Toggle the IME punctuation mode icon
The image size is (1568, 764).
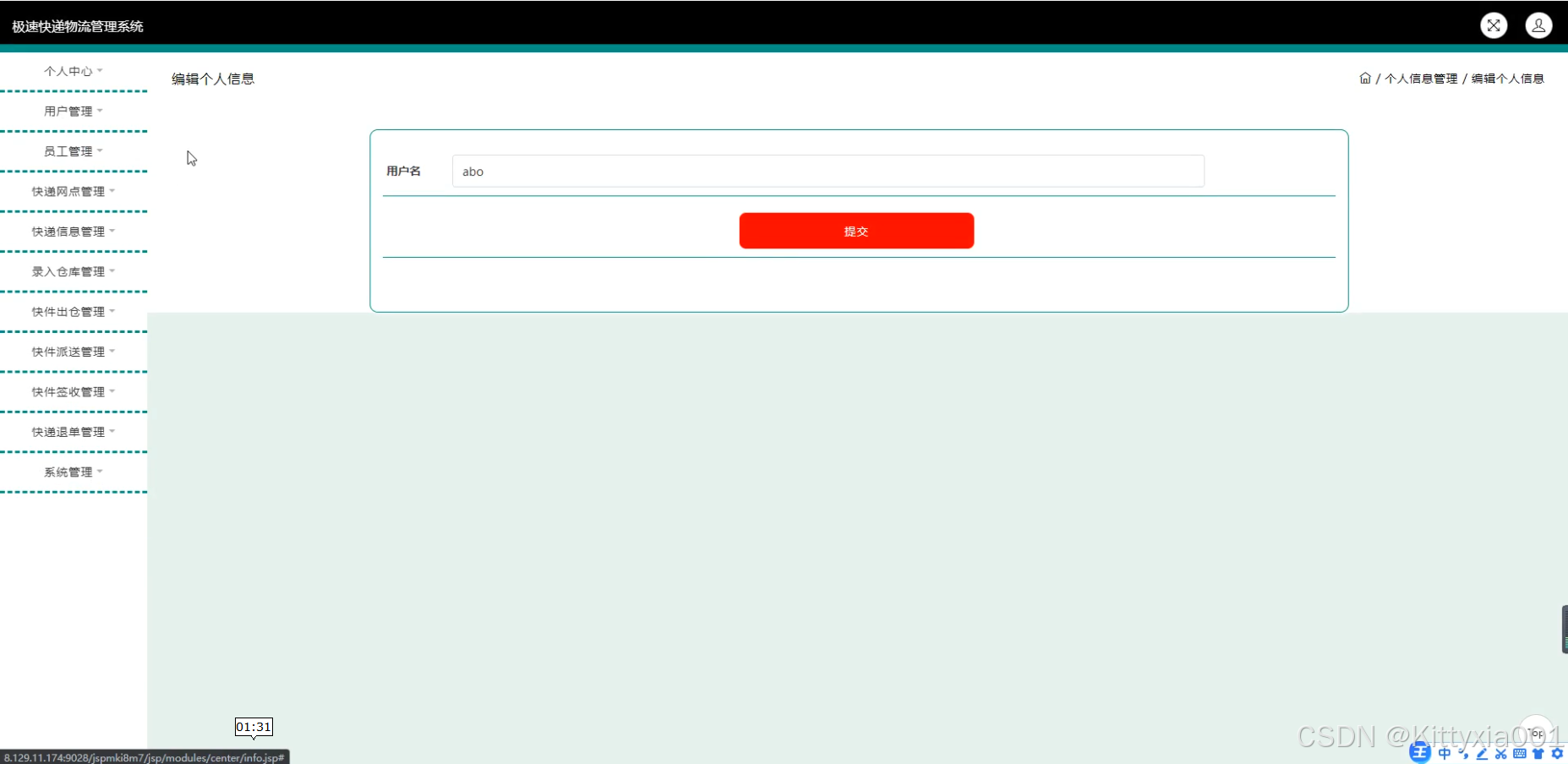tap(1463, 754)
